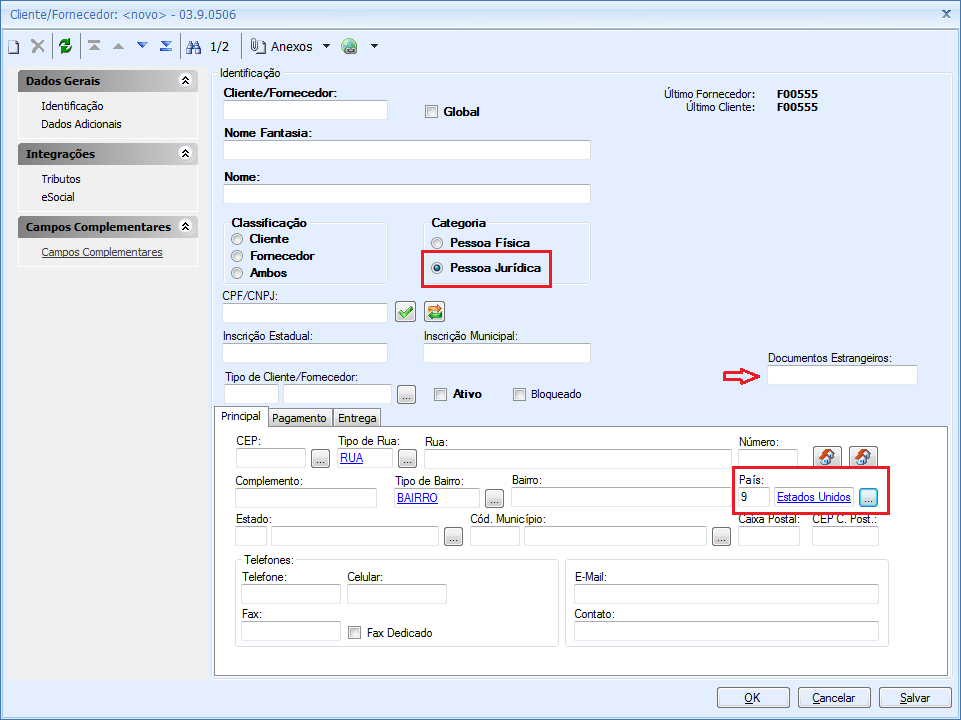This screenshot has width=961, height=720.
Task: Open dropdown arrow beside globe icon
Action: [374, 46]
